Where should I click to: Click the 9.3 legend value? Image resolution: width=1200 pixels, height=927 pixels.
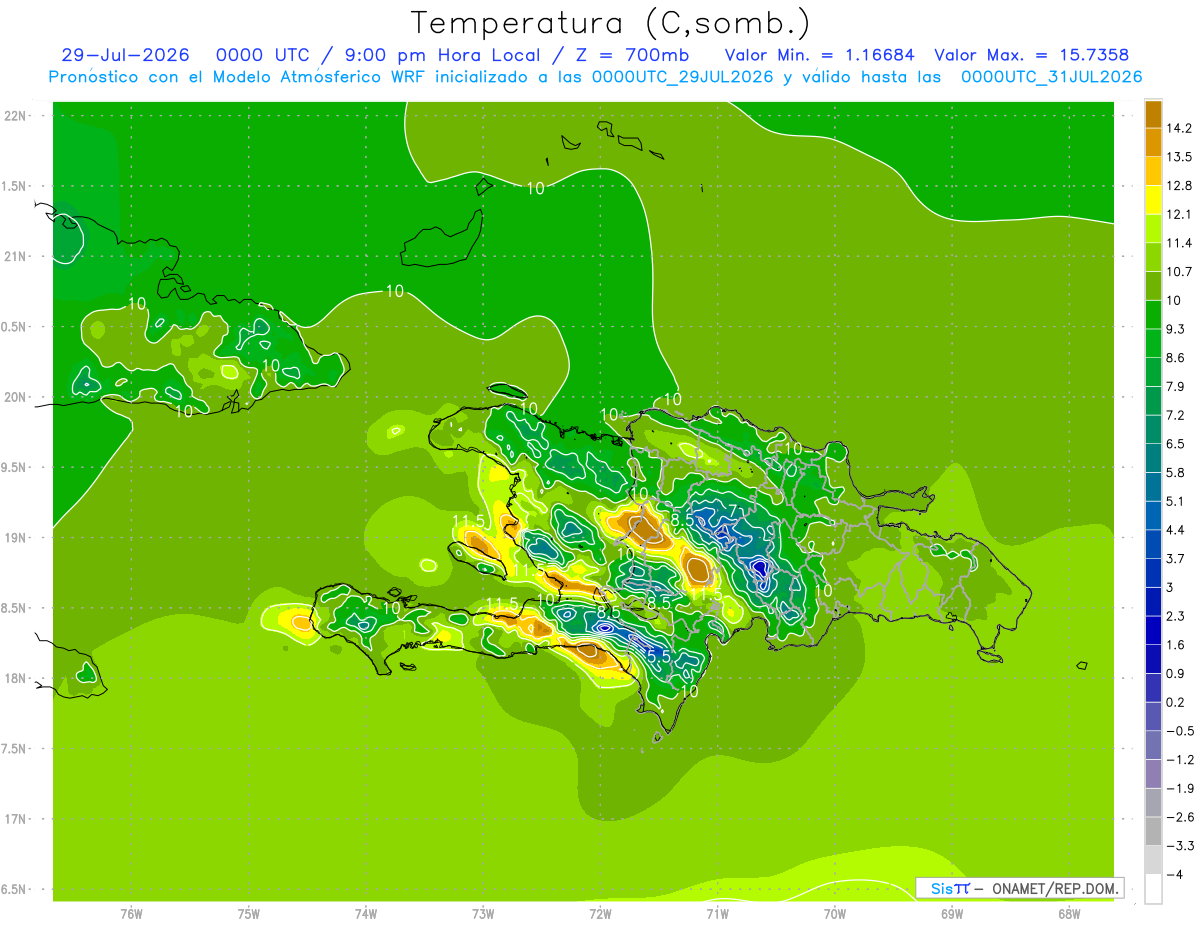[1177, 329]
